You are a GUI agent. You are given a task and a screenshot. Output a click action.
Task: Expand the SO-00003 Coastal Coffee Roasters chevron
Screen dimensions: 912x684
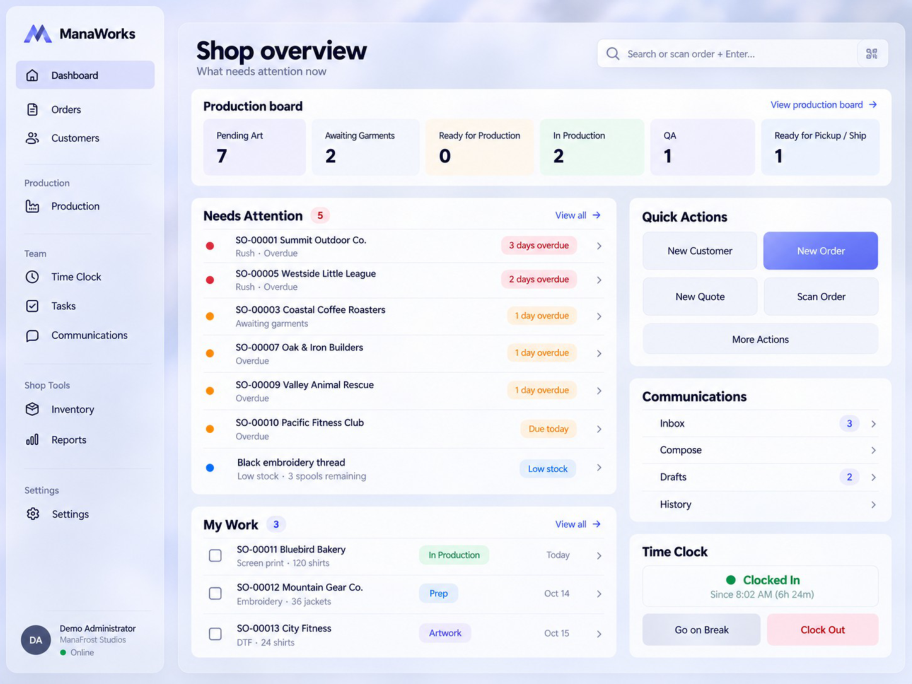[599, 316]
